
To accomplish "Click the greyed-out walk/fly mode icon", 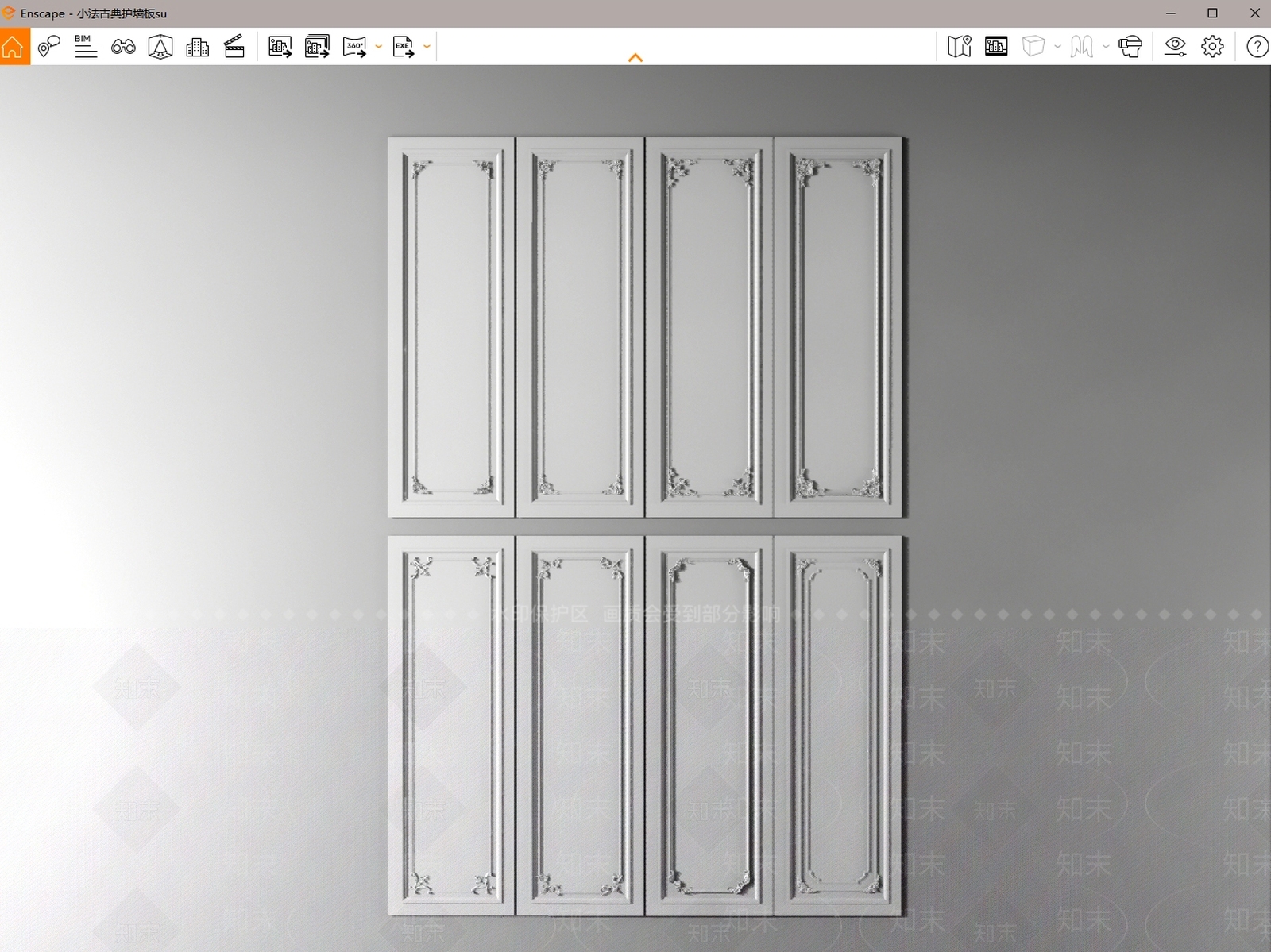I will pyautogui.click(x=1081, y=47).
